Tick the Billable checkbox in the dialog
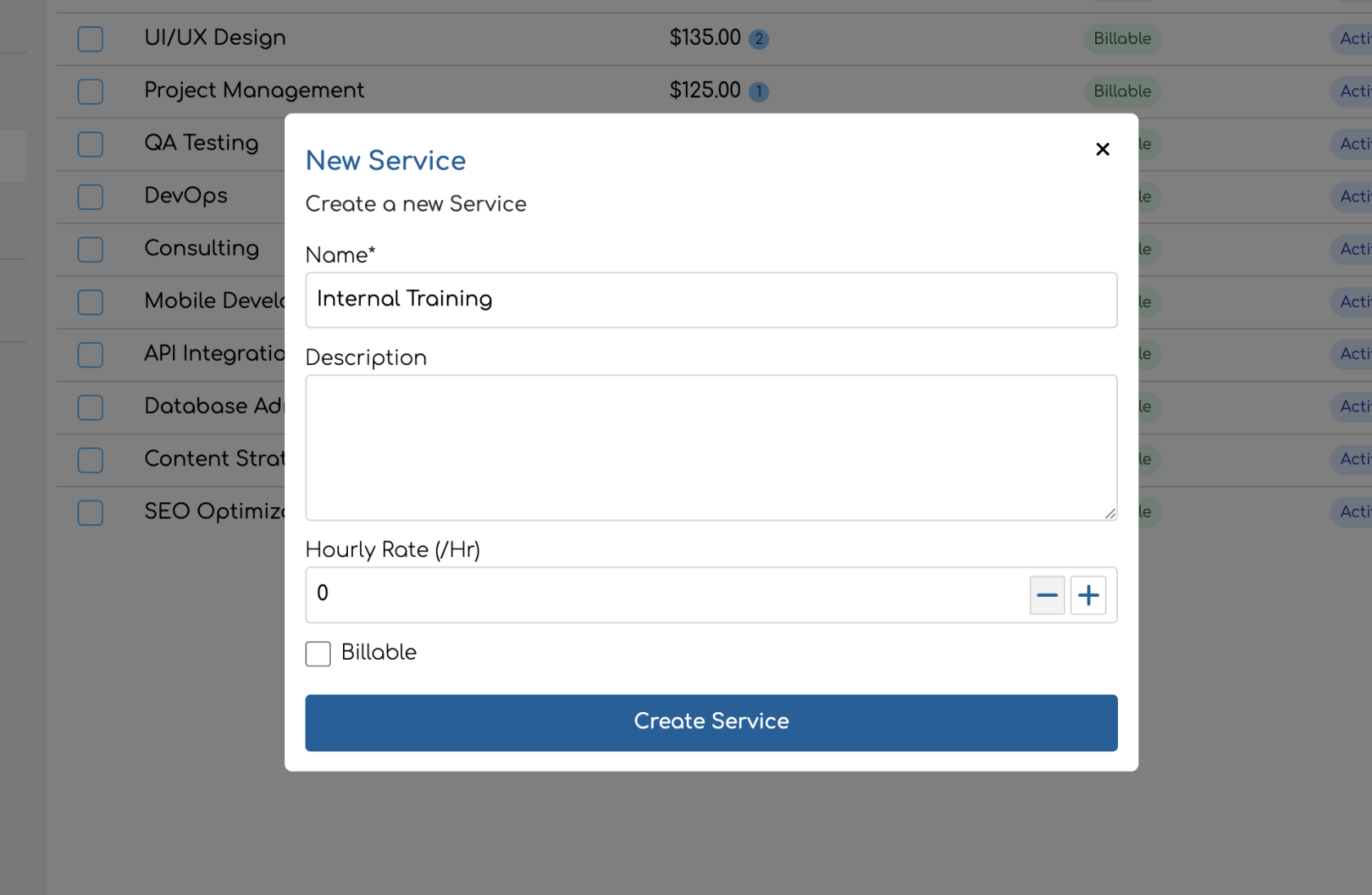The image size is (1372, 895). 318,653
